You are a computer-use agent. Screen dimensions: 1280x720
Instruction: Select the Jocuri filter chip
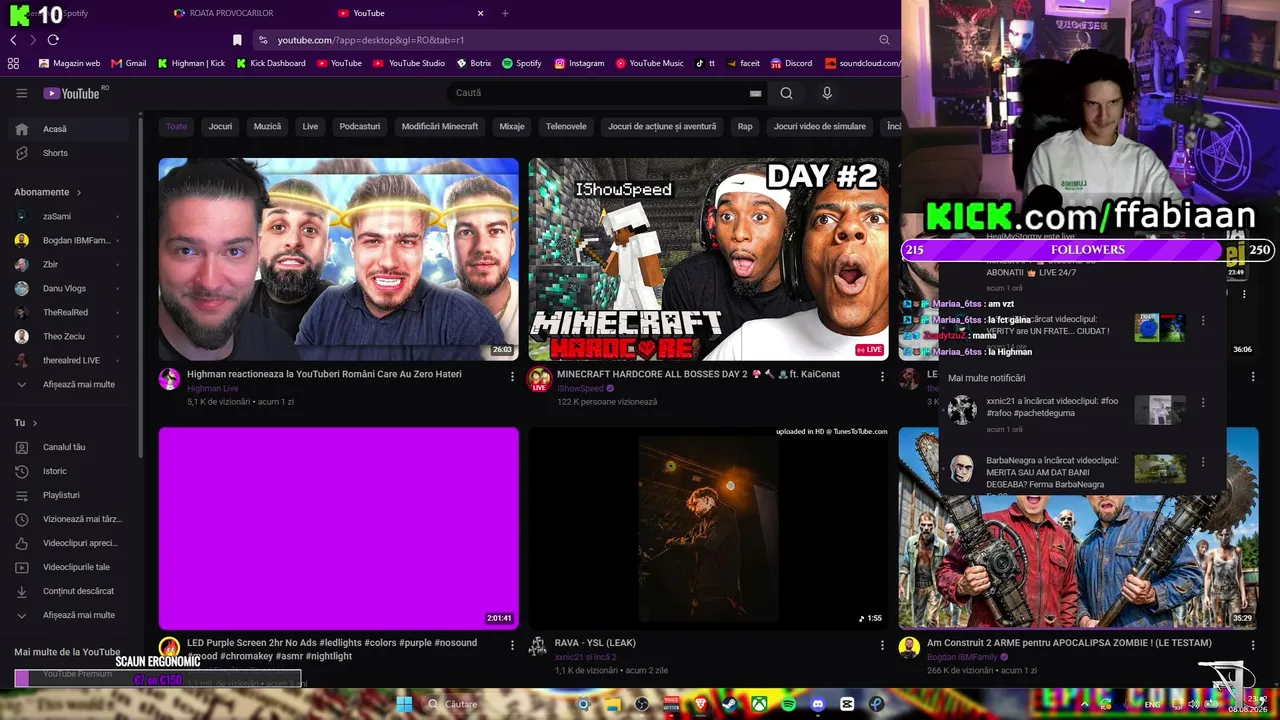click(x=220, y=127)
